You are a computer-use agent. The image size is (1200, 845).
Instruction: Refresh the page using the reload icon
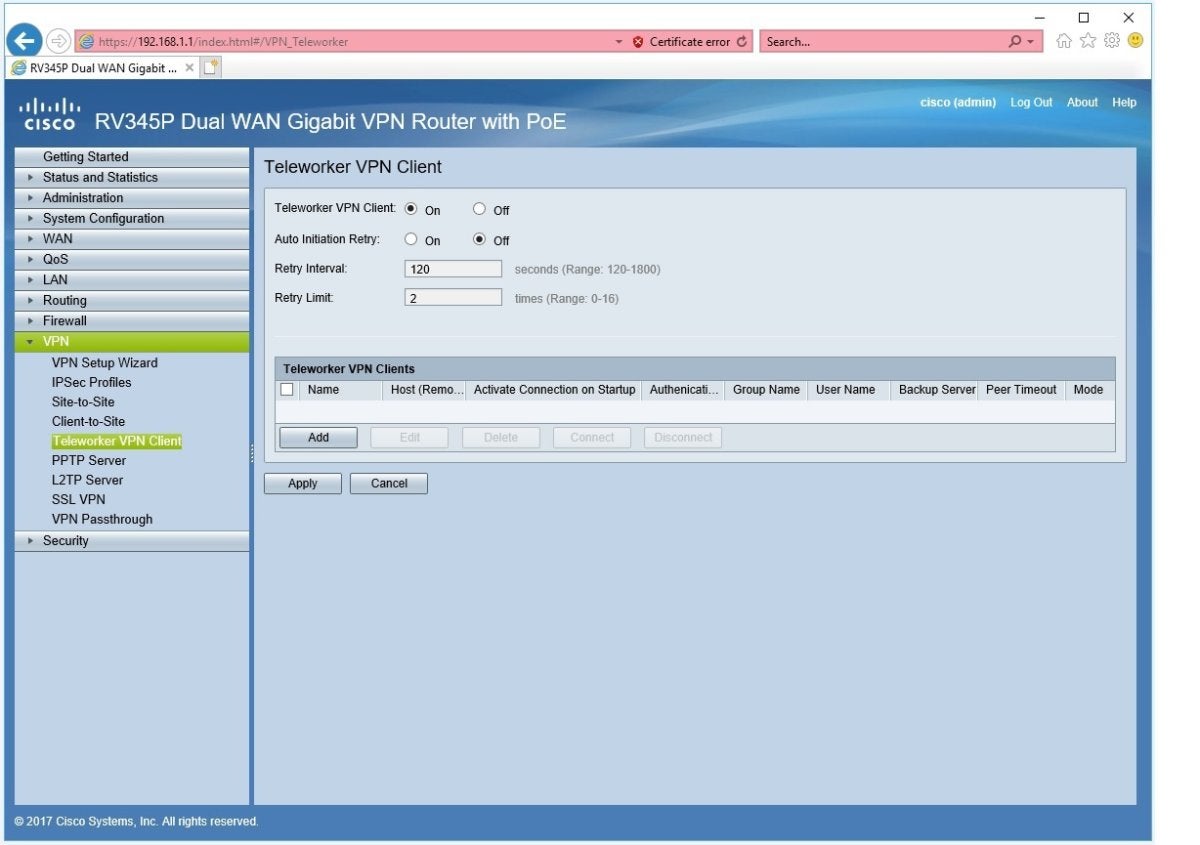pyautogui.click(x=742, y=42)
